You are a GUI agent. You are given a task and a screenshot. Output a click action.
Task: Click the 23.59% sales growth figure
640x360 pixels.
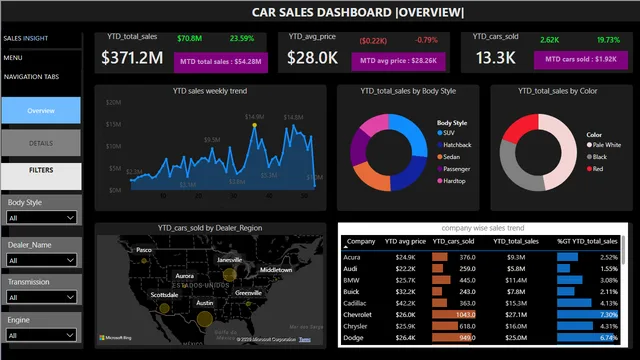(x=242, y=38)
